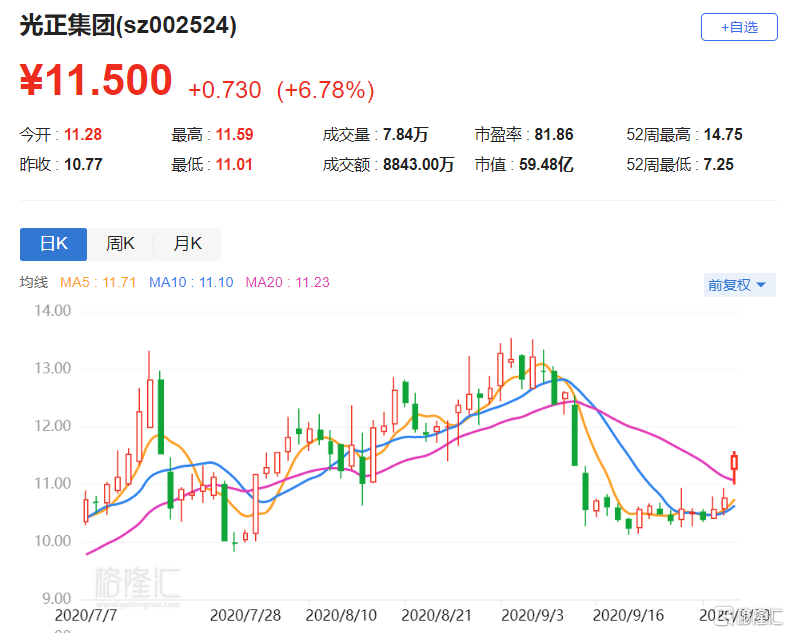789x633 pixels.
Task: Select 市盈率 value 81.86
Action: tap(554, 134)
